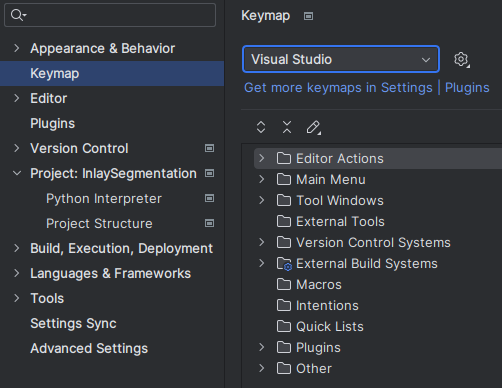Follow the Plugins link under the keymap dropdown
The width and height of the screenshot is (502, 388).
467,87
